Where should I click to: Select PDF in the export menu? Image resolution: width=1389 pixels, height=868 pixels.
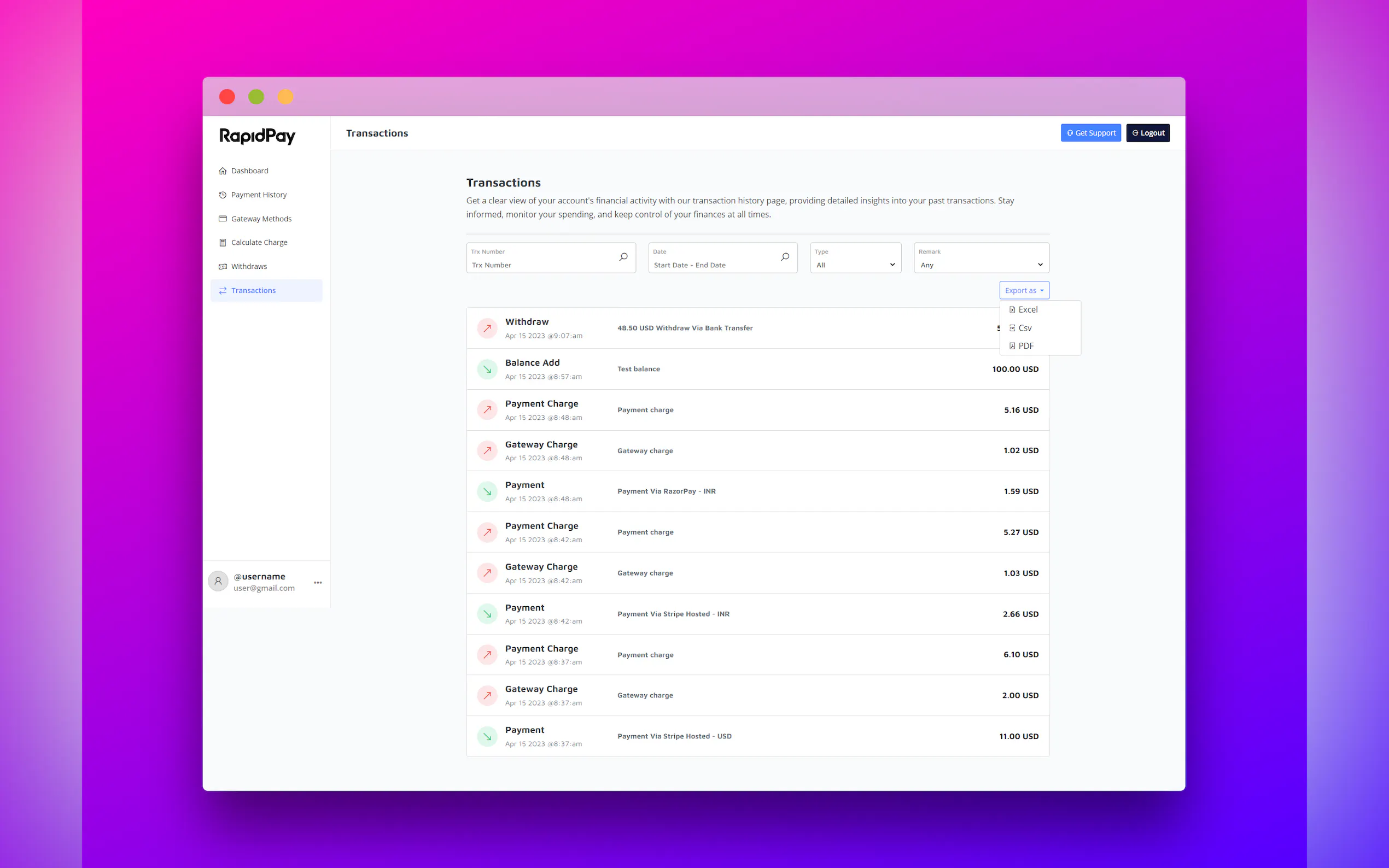1025,345
